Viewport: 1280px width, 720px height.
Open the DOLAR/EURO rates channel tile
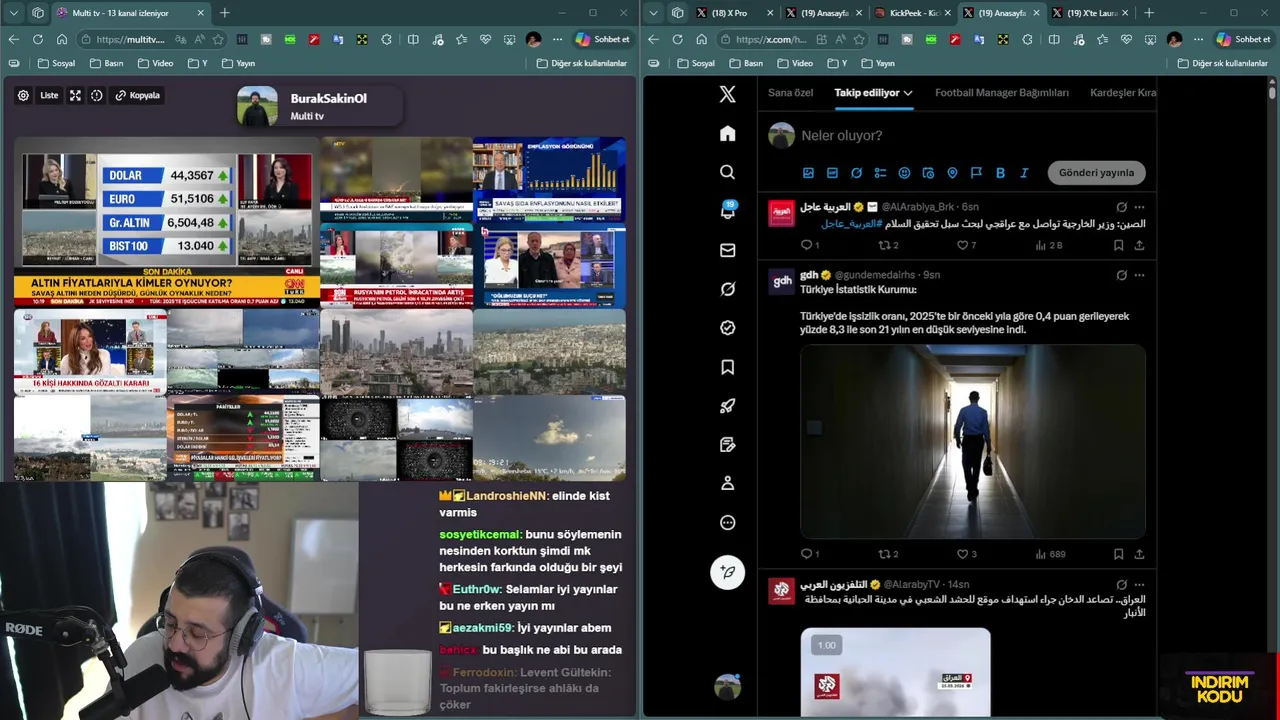point(167,222)
